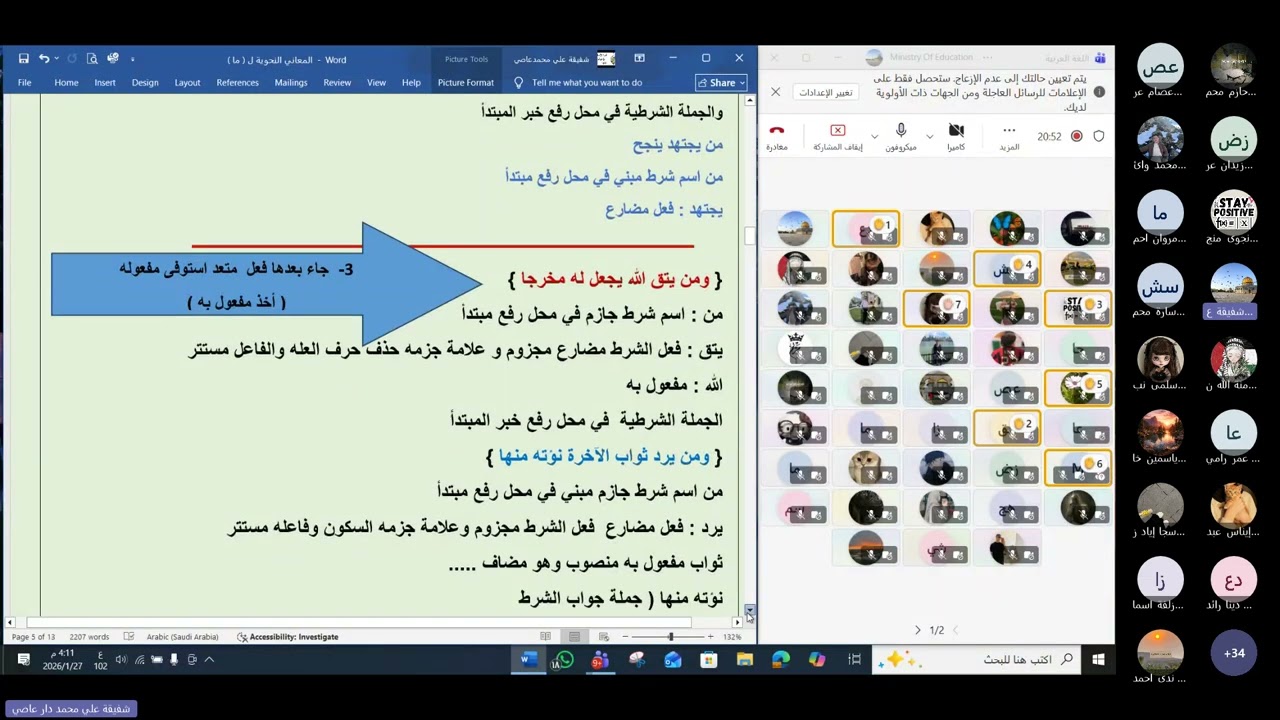Click zoom in plus button
Screen dimensions: 1280x720
point(711,637)
